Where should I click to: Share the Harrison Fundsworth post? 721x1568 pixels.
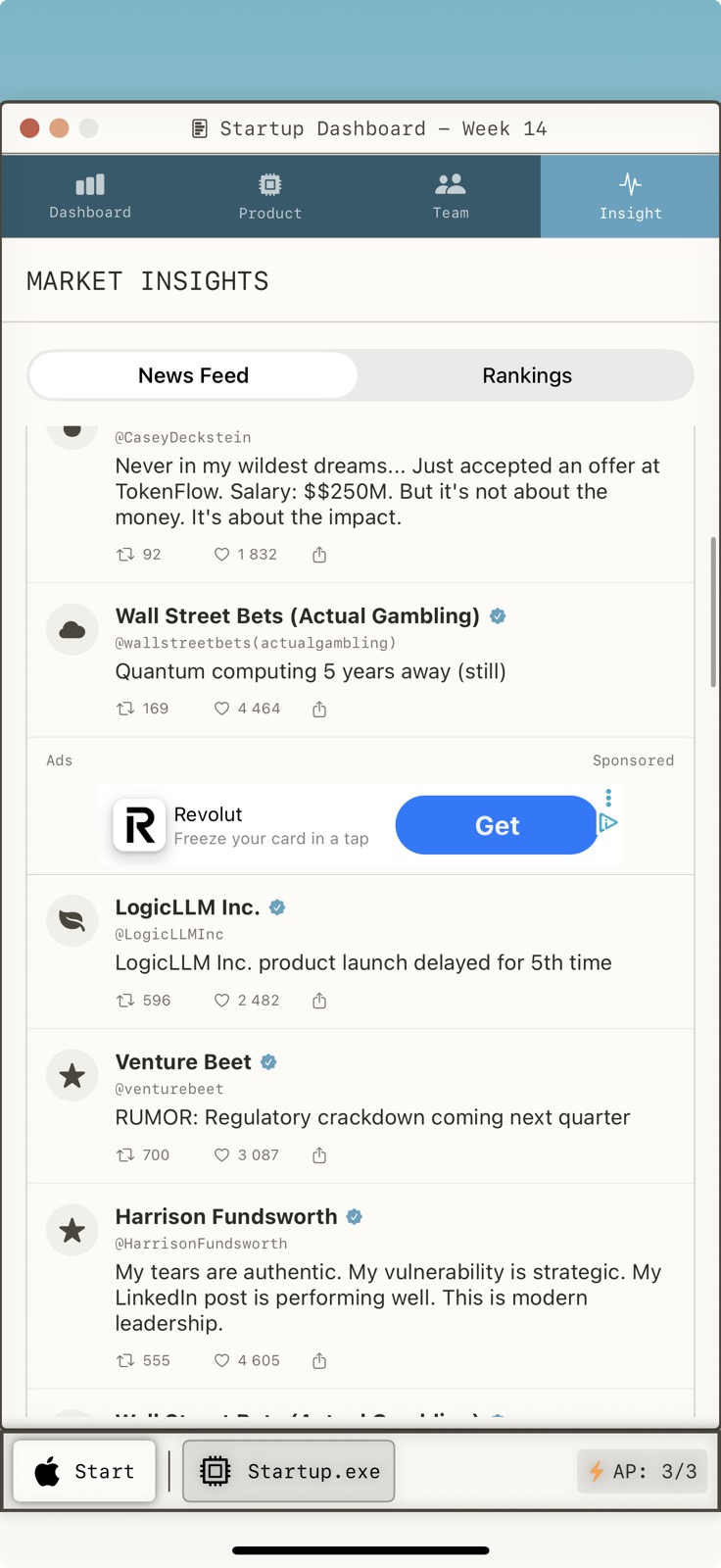click(x=319, y=1361)
